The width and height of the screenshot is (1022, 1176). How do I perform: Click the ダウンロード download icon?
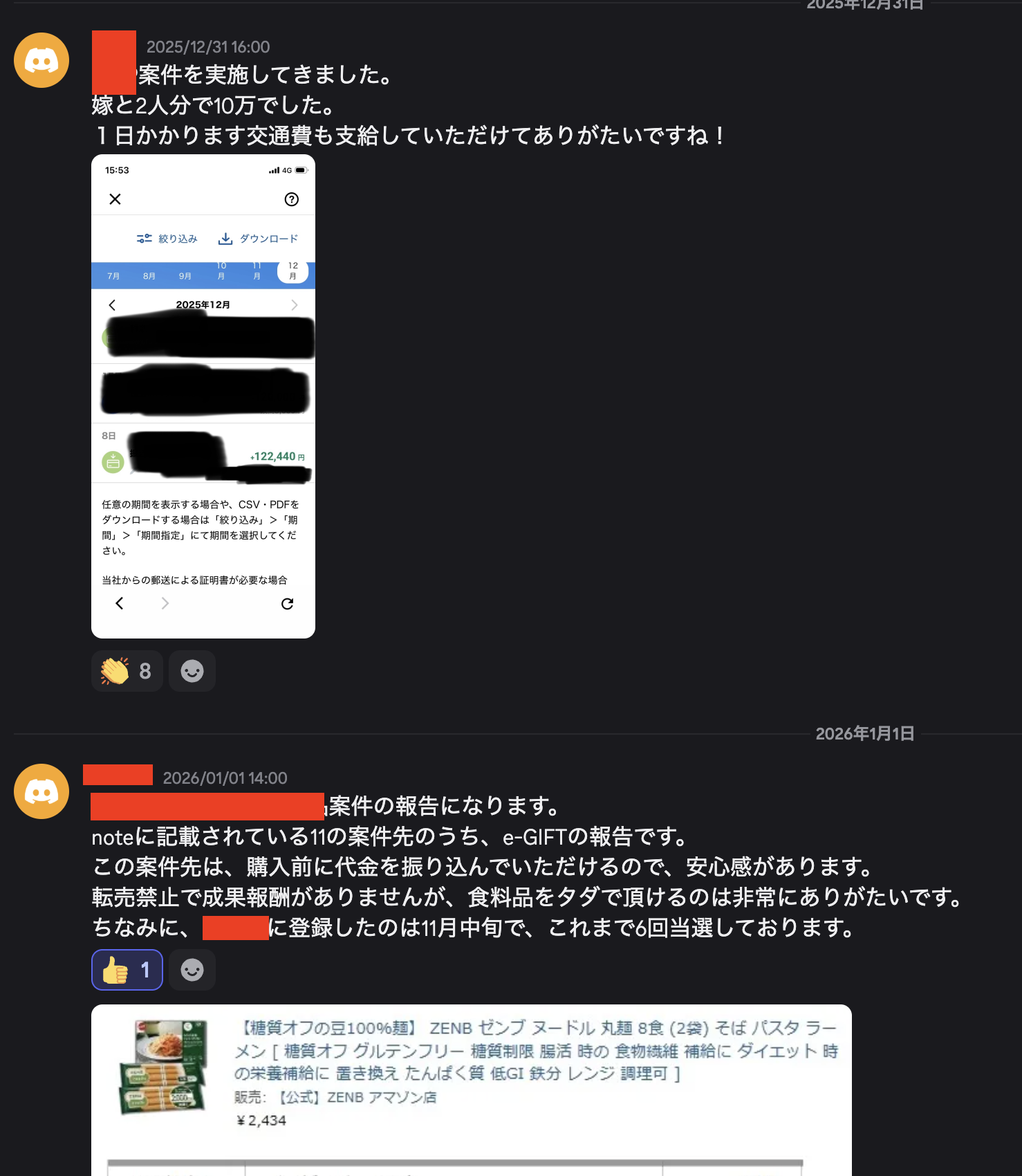tap(225, 239)
